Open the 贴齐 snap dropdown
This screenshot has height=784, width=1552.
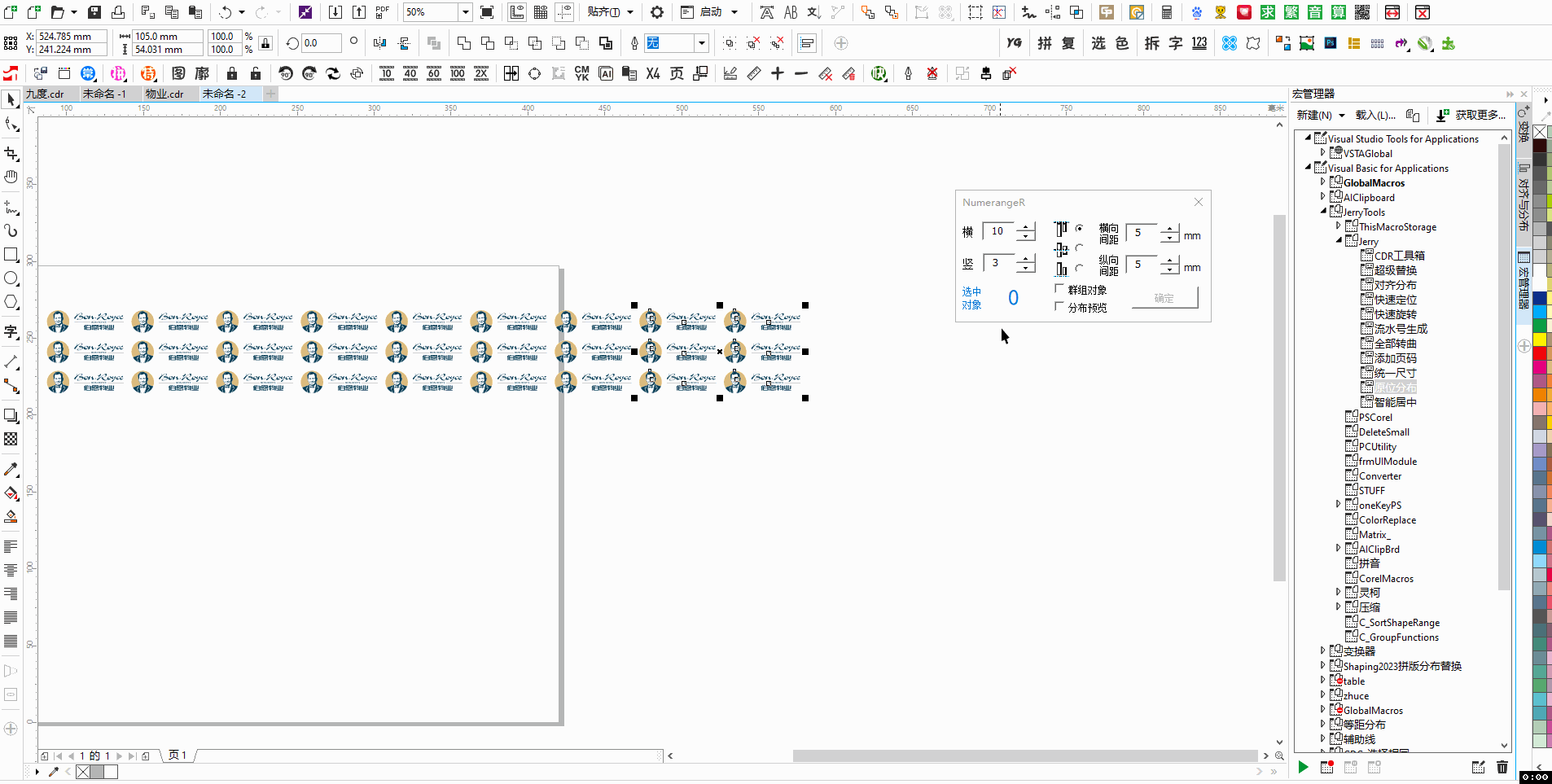coord(630,12)
